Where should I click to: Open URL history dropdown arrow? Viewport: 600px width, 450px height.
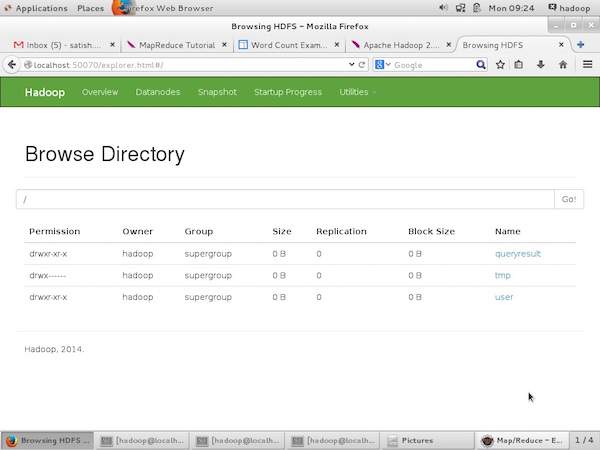[x=349, y=65]
